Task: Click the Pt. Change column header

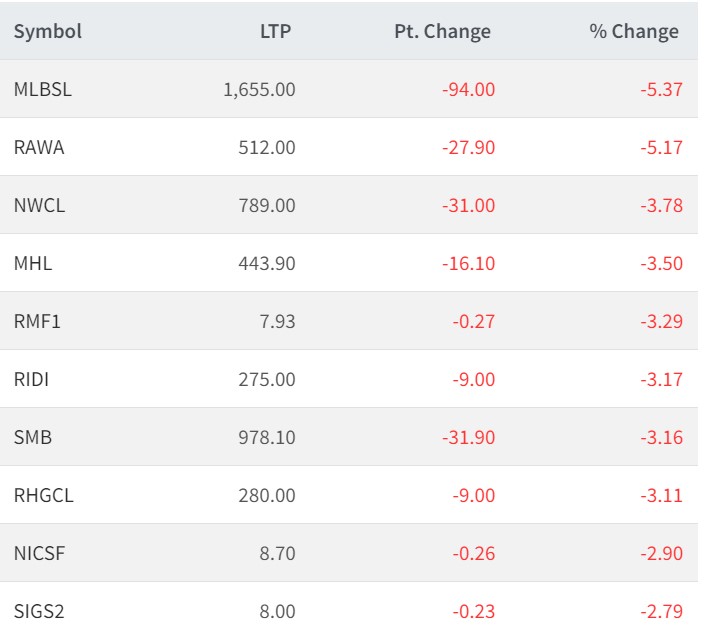Action: click(x=443, y=31)
